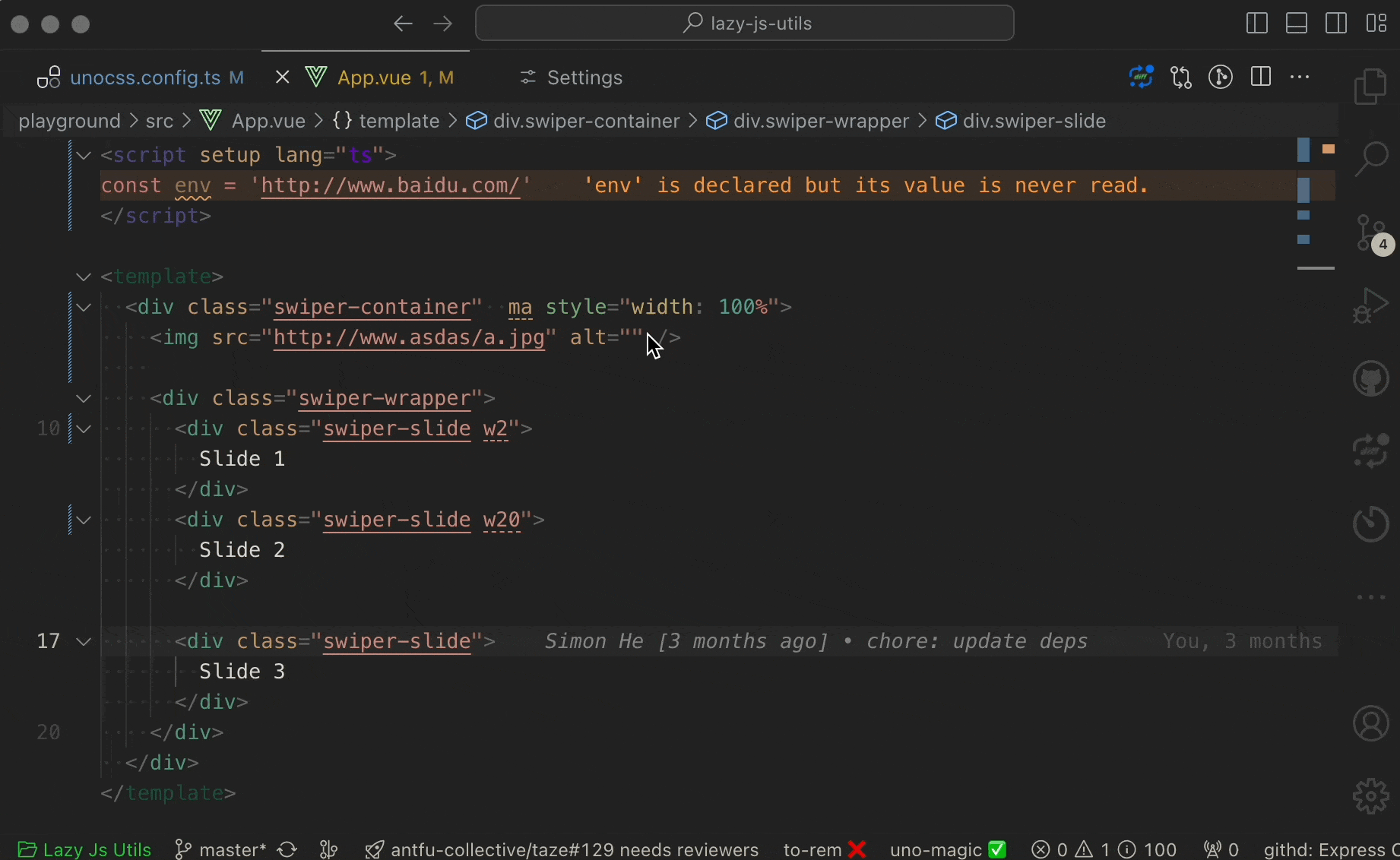Click the broadcast ports 0 status item
The height and width of the screenshot is (860, 1400).
pos(1221,849)
